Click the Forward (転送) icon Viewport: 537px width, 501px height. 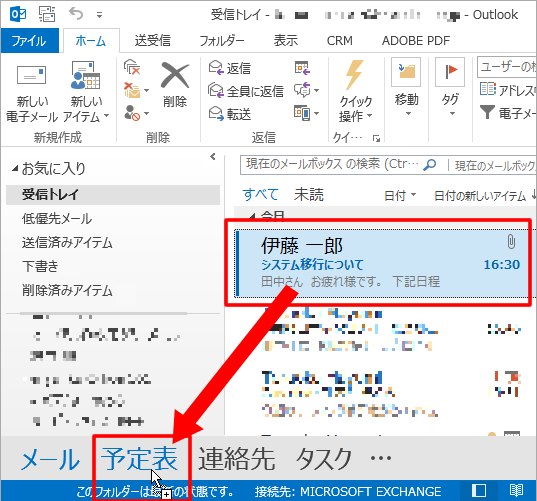(216, 113)
